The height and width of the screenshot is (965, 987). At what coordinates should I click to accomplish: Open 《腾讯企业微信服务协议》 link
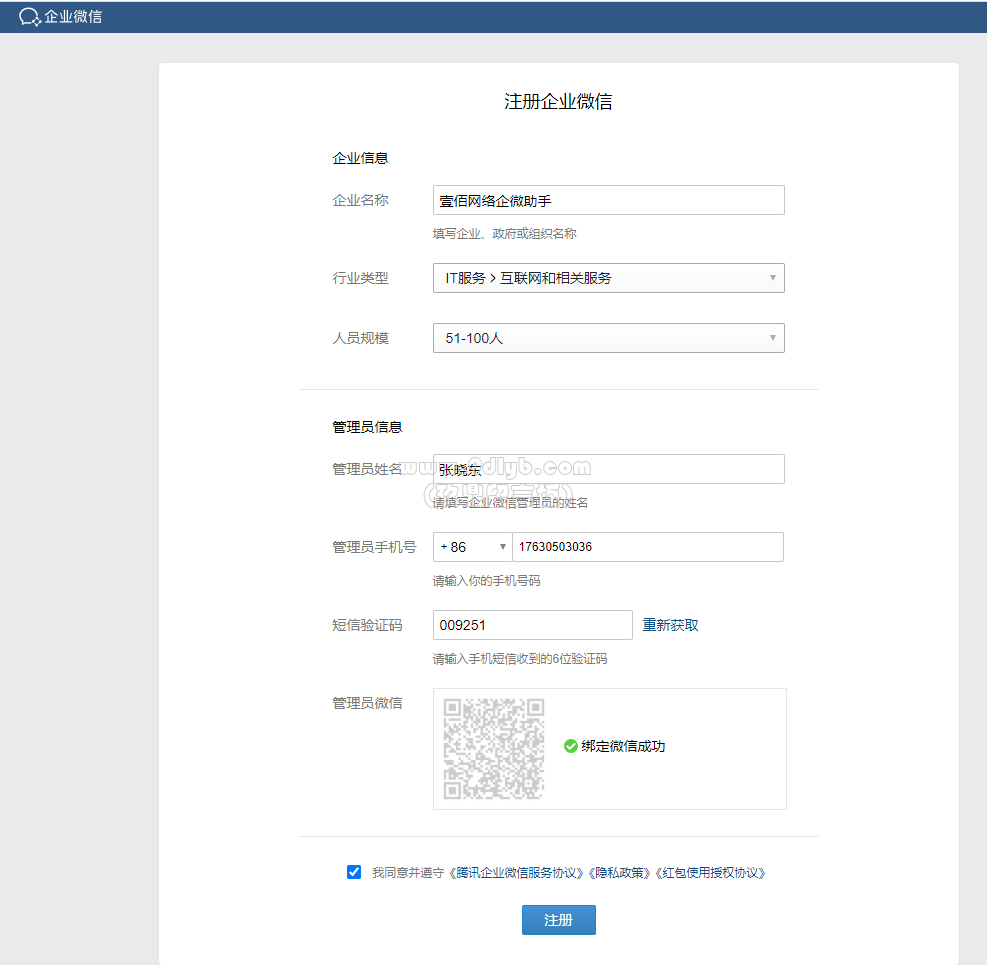(x=516, y=872)
